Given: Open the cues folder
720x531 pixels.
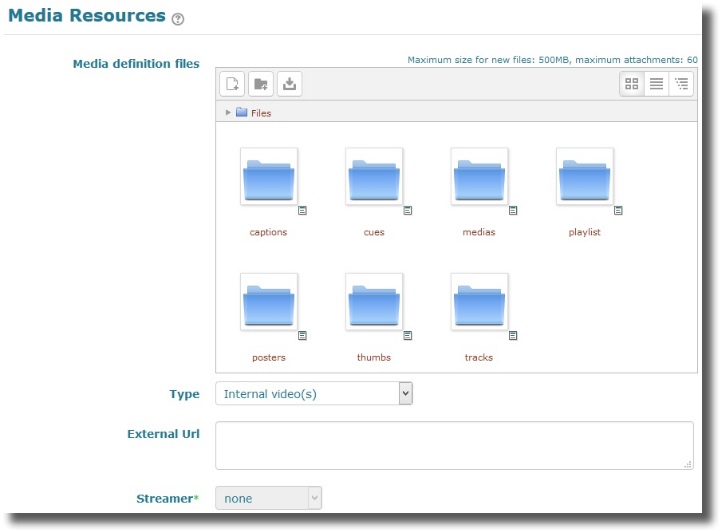Looking at the screenshot, I should (x=374, y=178).
